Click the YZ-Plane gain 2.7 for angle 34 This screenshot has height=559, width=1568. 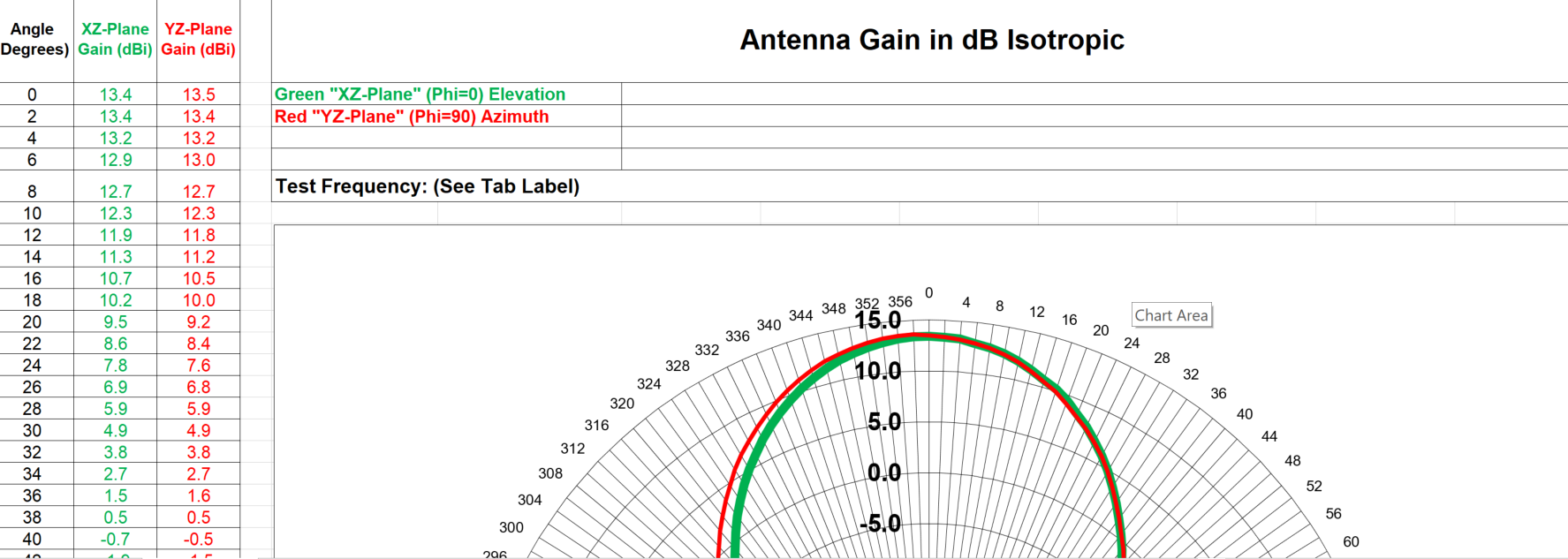[x=199, y=473]
